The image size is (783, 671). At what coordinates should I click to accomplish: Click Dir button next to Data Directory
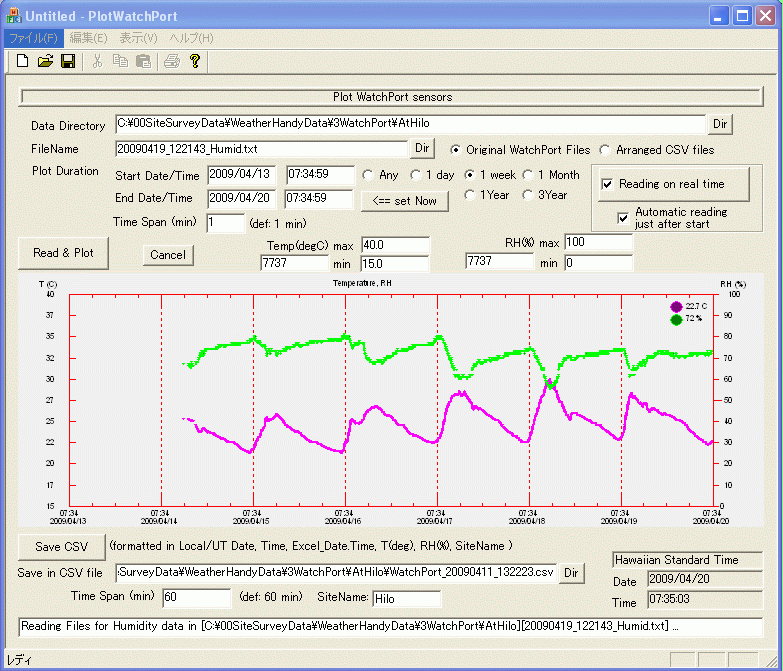[720, 124]
